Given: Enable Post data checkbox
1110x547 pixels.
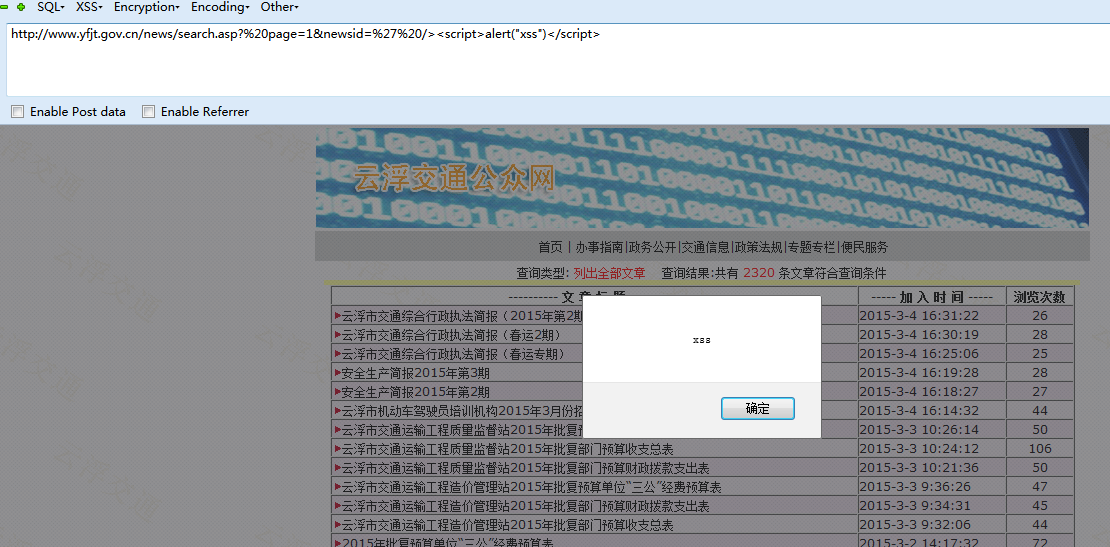Looking at the screenshot, I should click(x=18, y=112).
